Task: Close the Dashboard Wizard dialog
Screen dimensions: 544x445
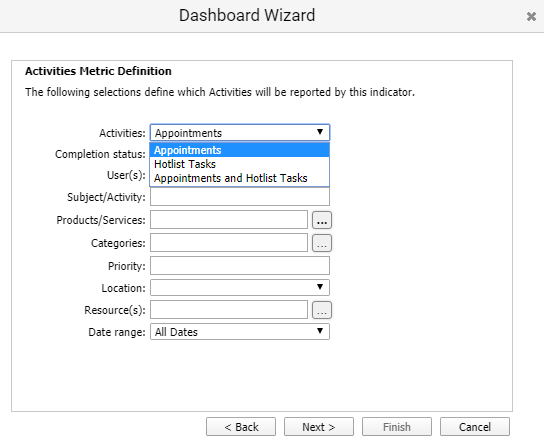Action: (x=531, y=16)
